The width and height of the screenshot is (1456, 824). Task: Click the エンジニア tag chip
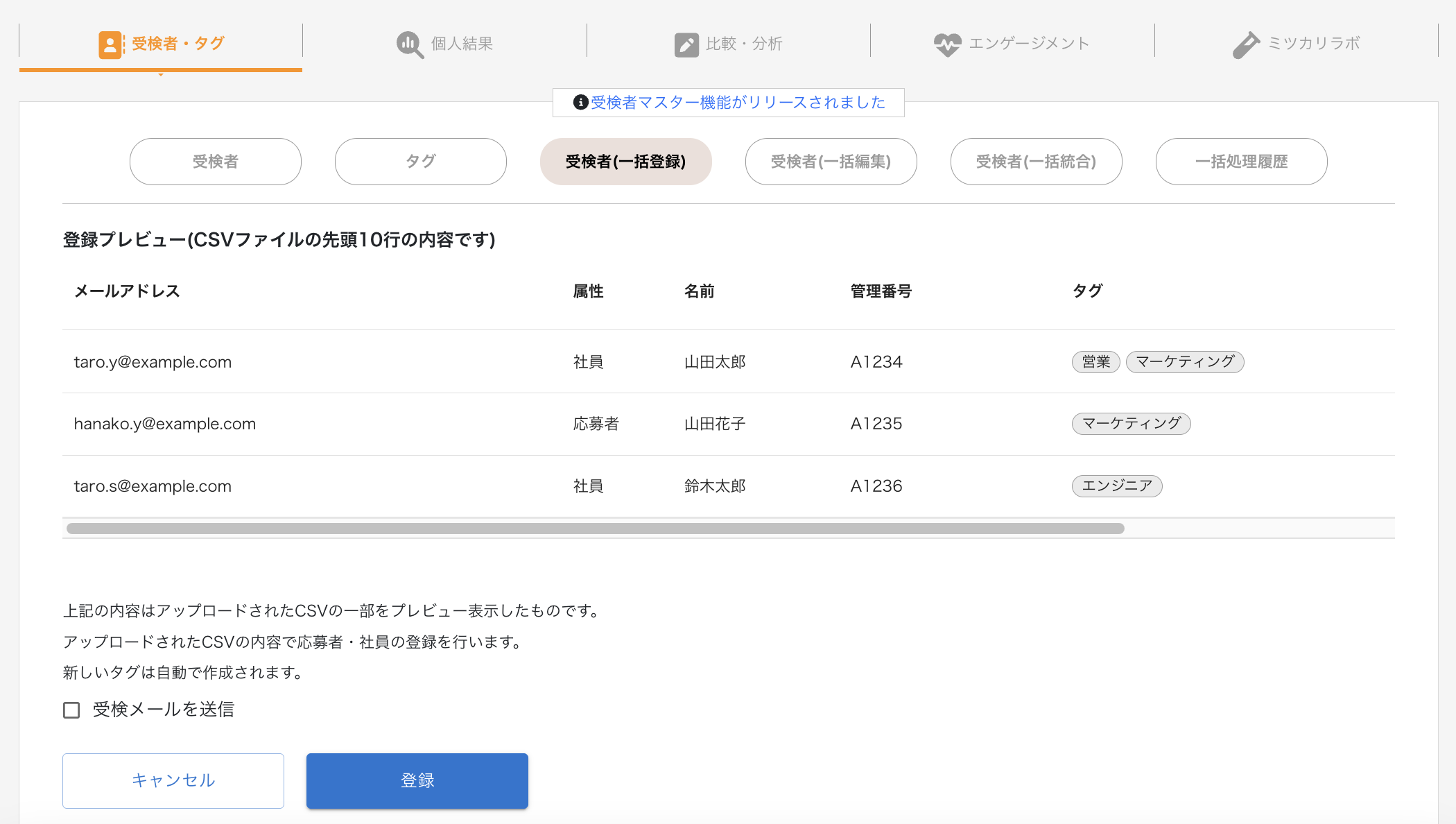click(x=1117, y=486)
